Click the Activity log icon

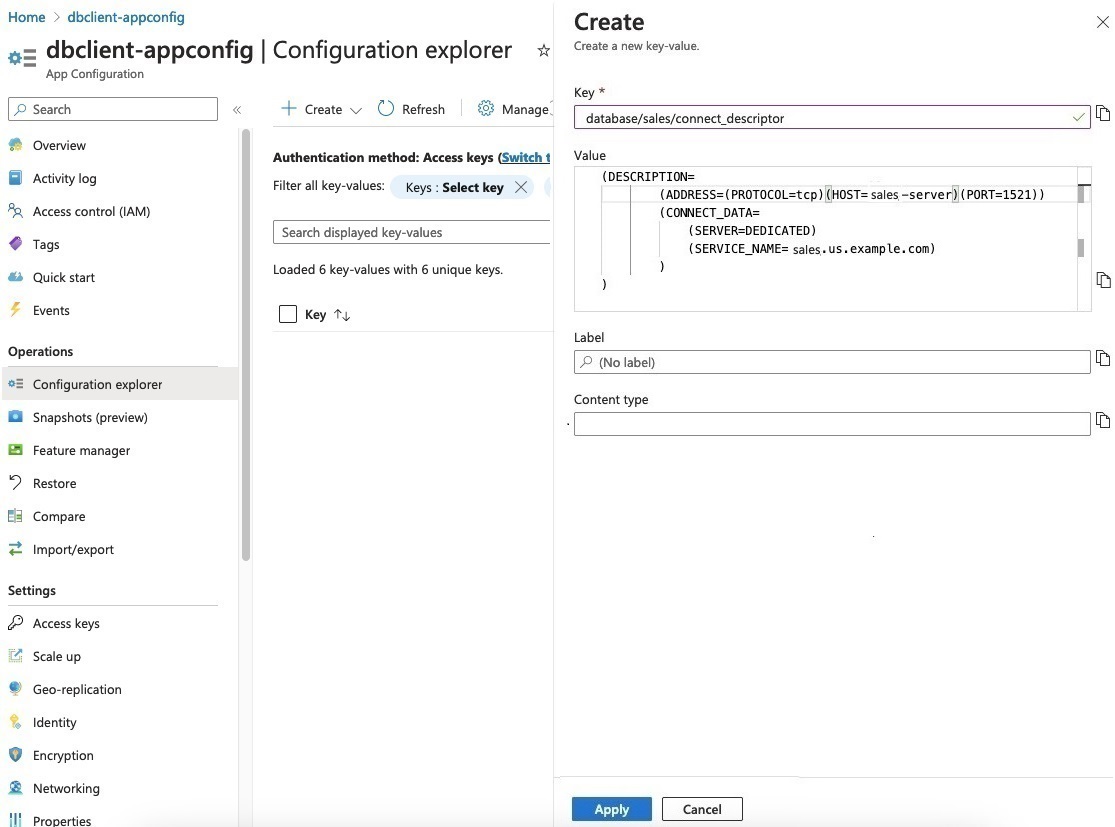(x=16, y=178)
